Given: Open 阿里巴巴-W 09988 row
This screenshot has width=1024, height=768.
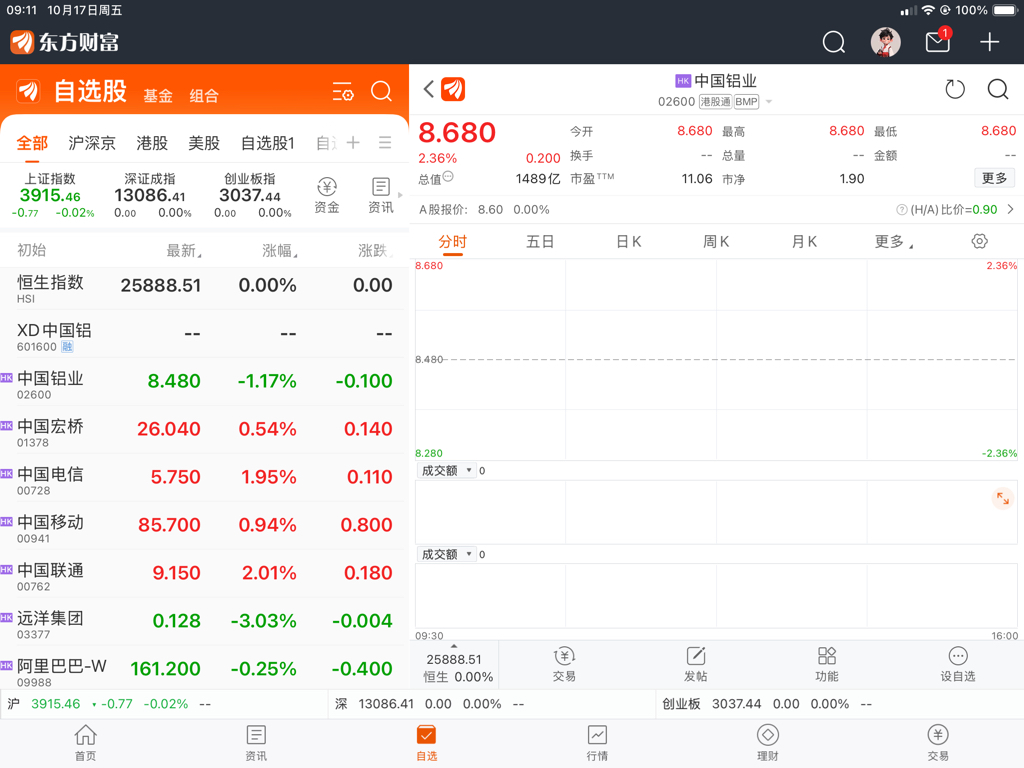Looking at the screenshot, I should pyautogui.click(x=204, y=669).
